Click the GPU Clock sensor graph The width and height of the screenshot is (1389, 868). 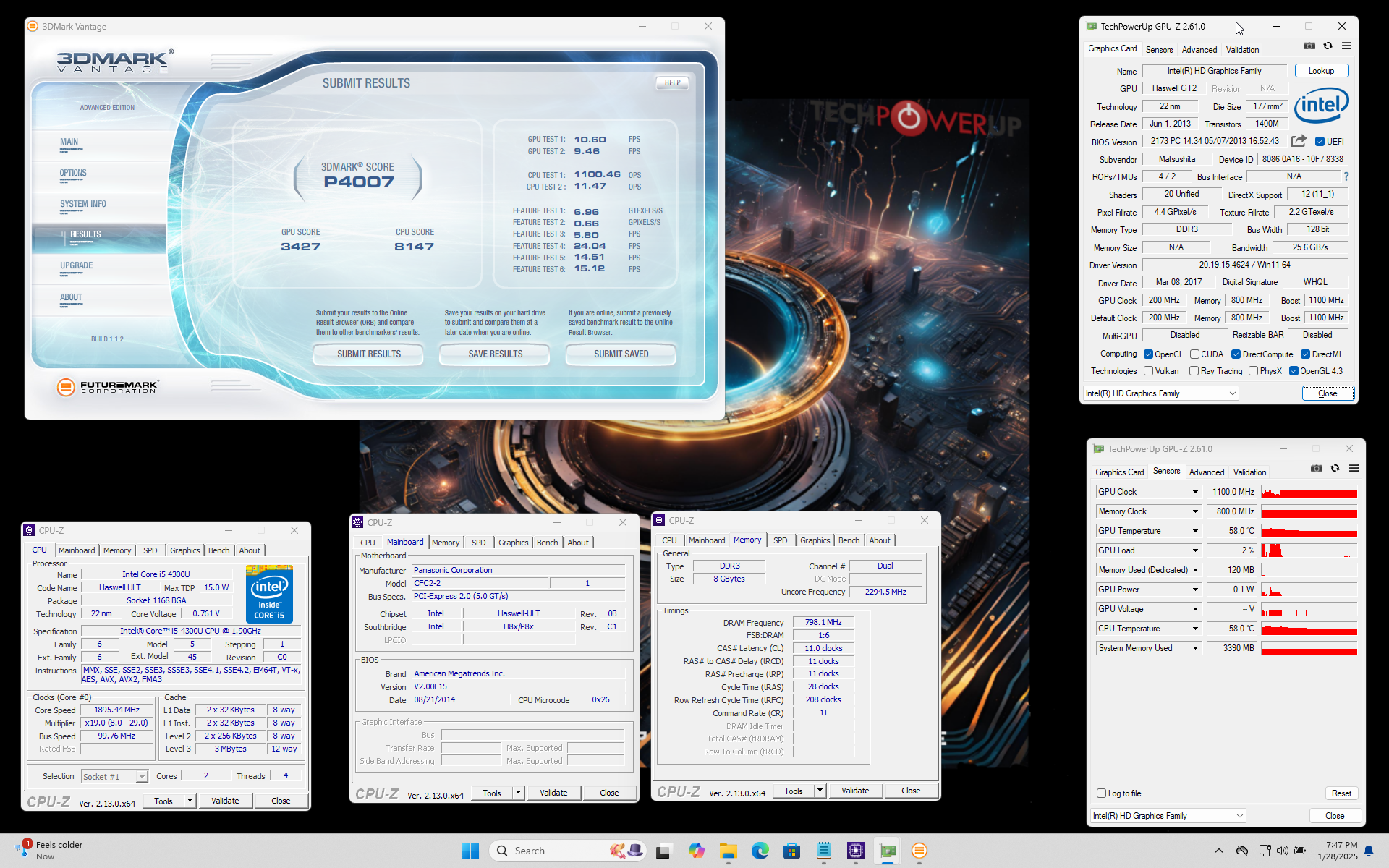coord(1309,492)
